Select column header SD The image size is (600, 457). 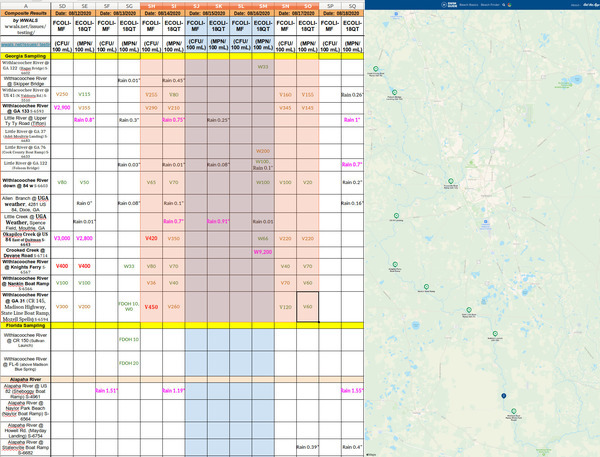[x=62, y=6]
